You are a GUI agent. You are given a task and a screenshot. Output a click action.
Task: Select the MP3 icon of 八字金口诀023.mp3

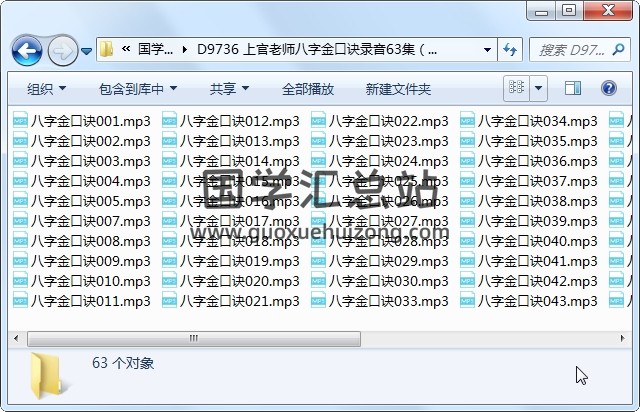click(x=318, y=141)
